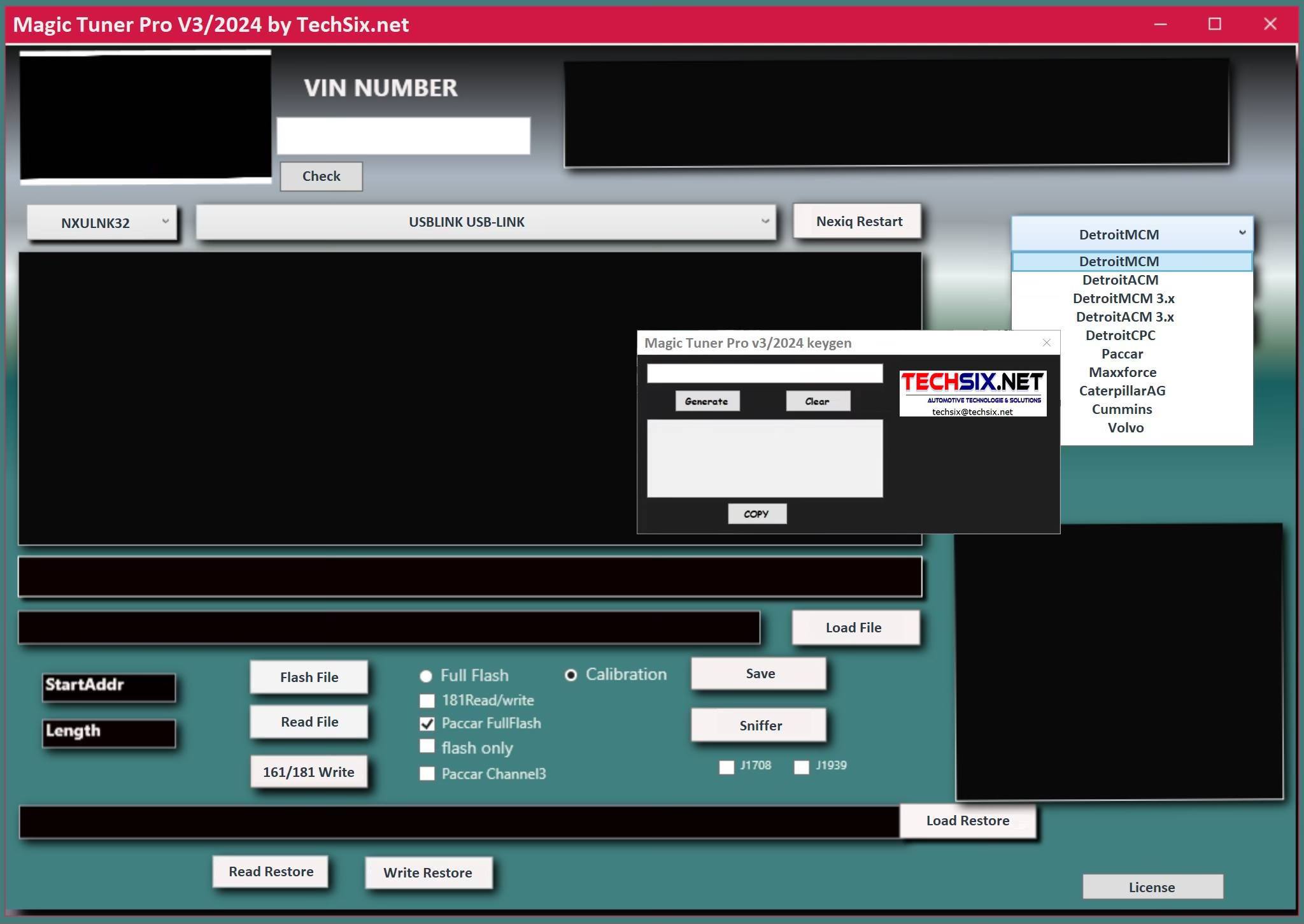This screenshot has height=924, width=1304.
Task: Select the Full Flash radio button
Action: [x=426, y=676]
